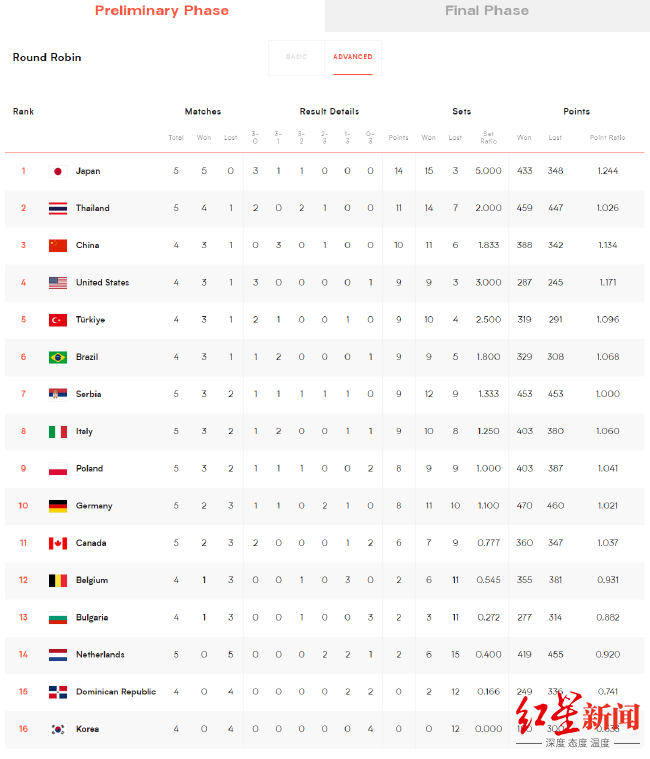Click the Korea flag icon
This screenshot has height=759, width=650.
pyautogui.click(x=58, y=729)
